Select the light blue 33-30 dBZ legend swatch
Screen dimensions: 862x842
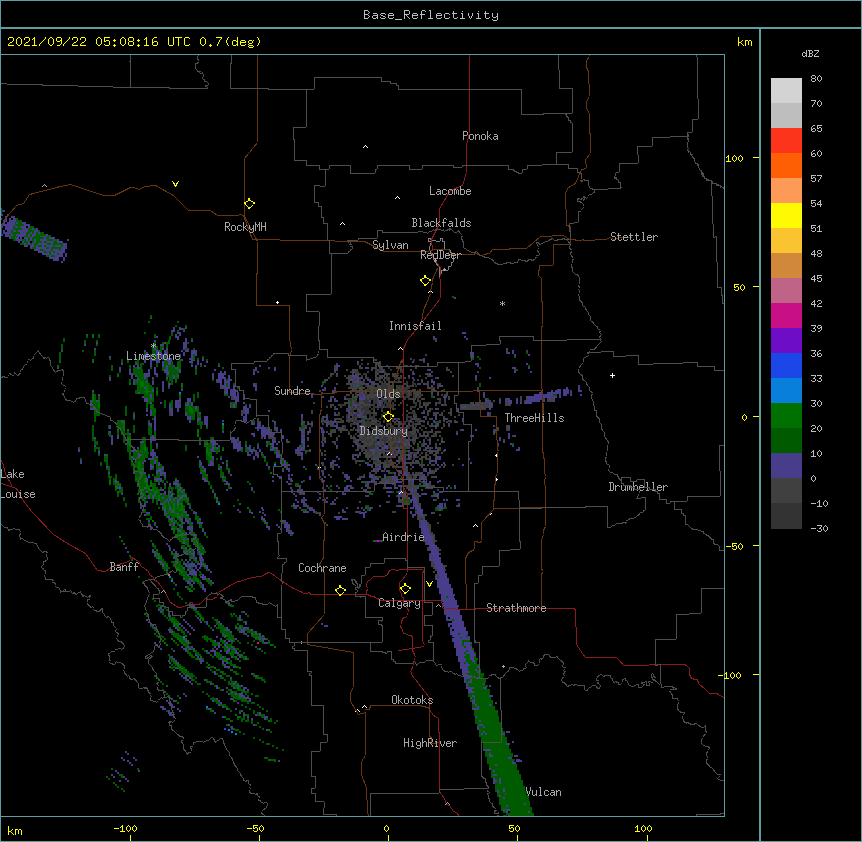coord(786,391)
